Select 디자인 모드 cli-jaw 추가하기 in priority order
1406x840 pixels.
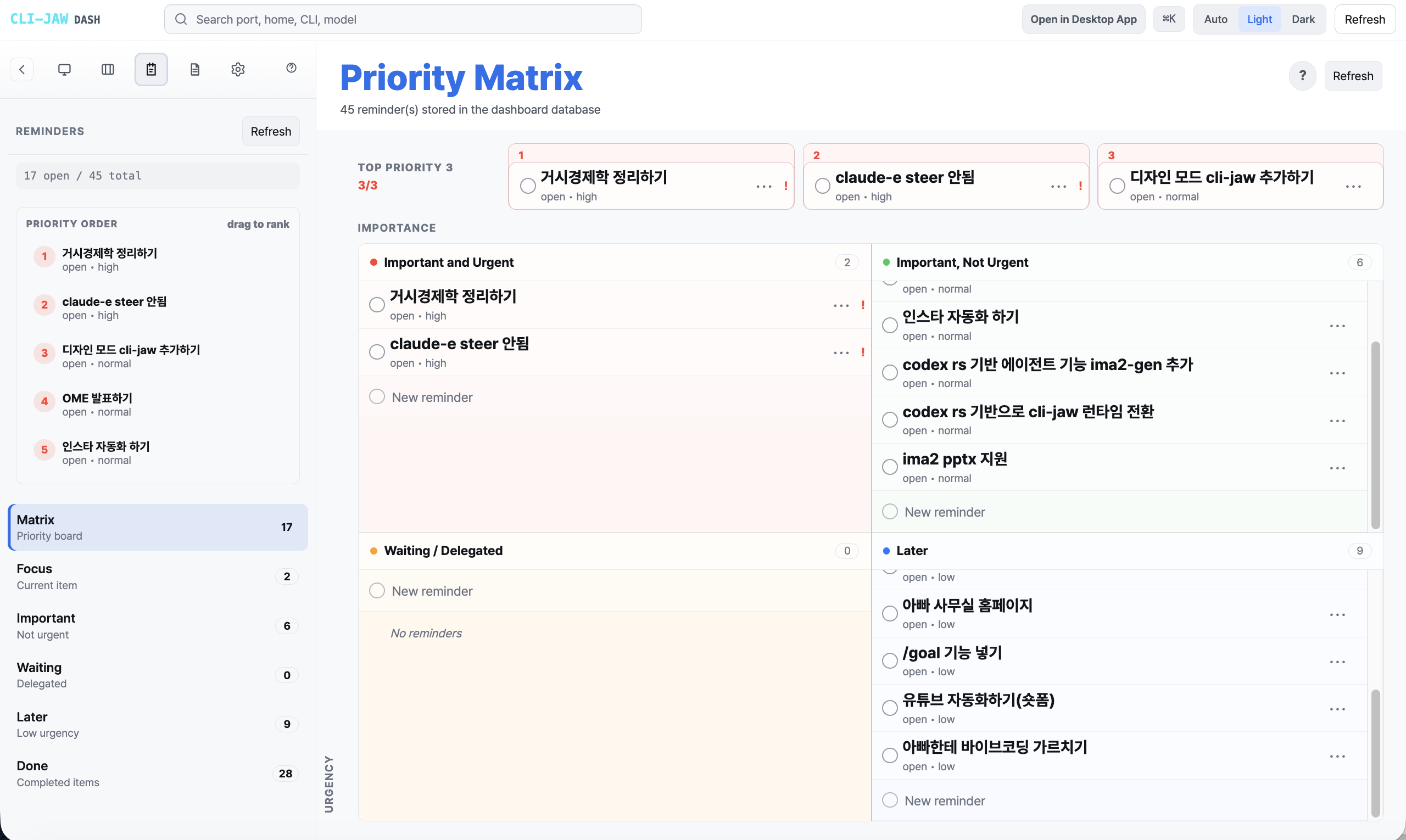pos(158,356)
